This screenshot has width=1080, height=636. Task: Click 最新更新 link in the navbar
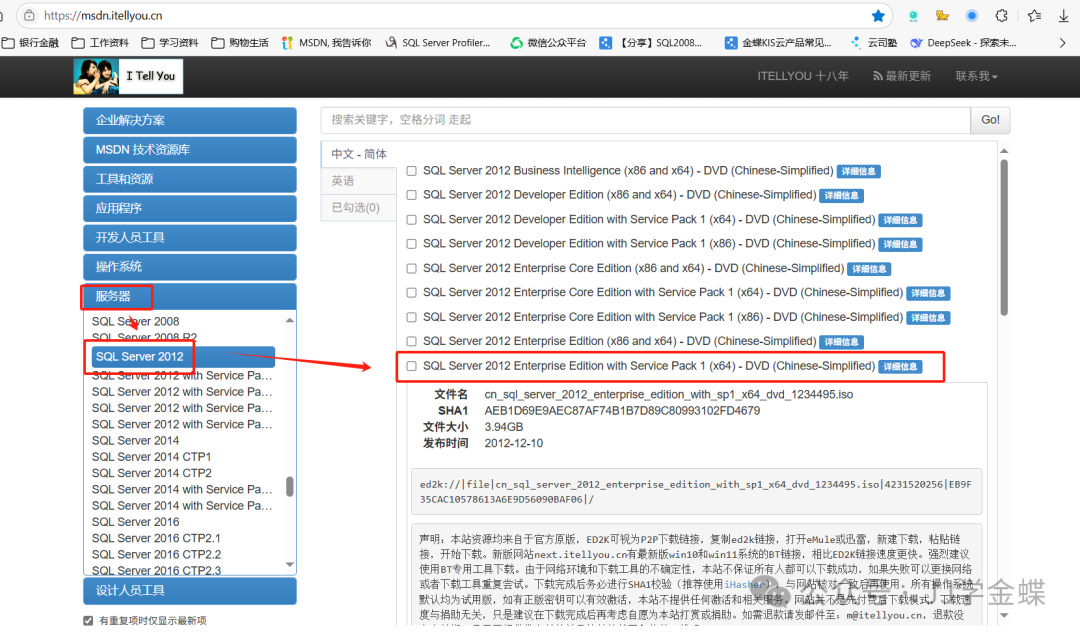point(902,76)
